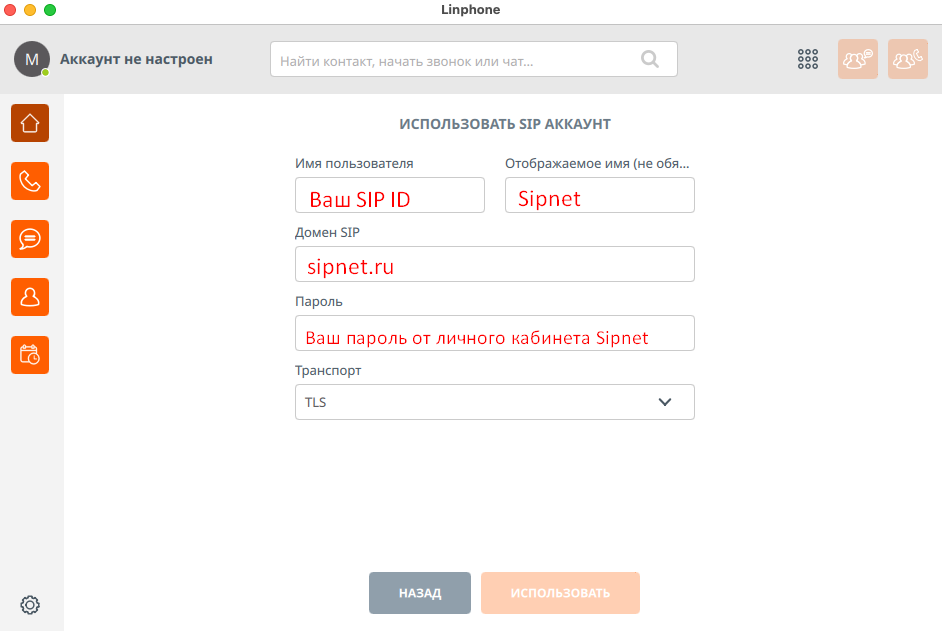
Task: Click the НАЗАД button
Action: click(x=420, y=593)
